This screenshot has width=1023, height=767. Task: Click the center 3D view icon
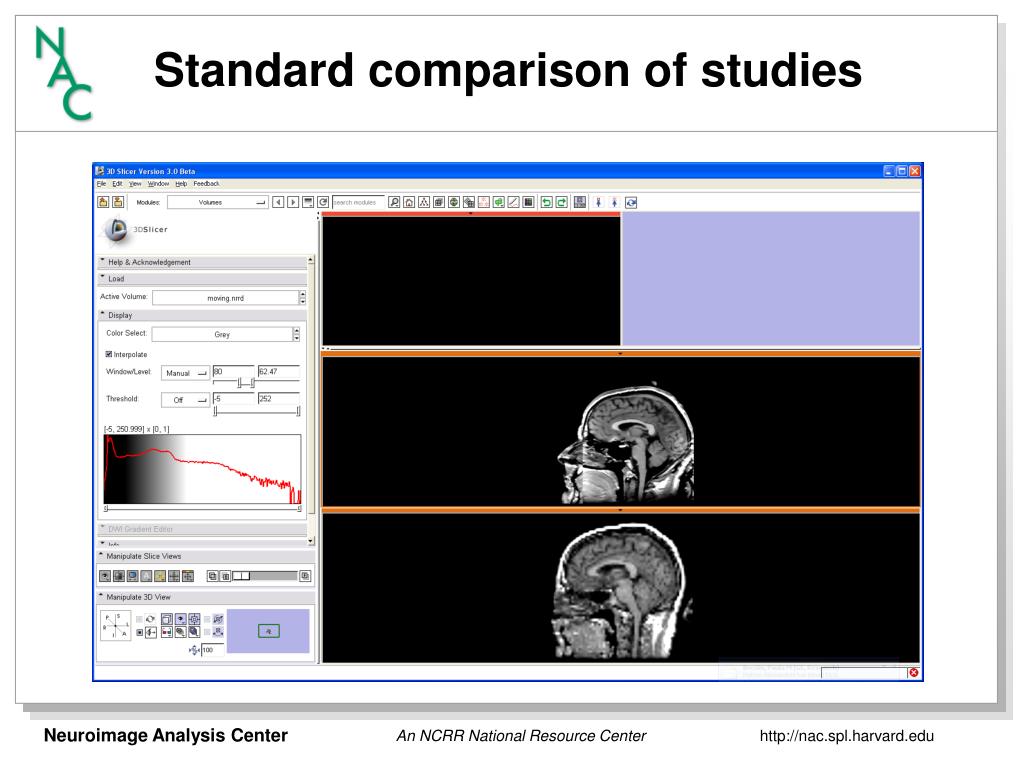[x=194, y=619]
